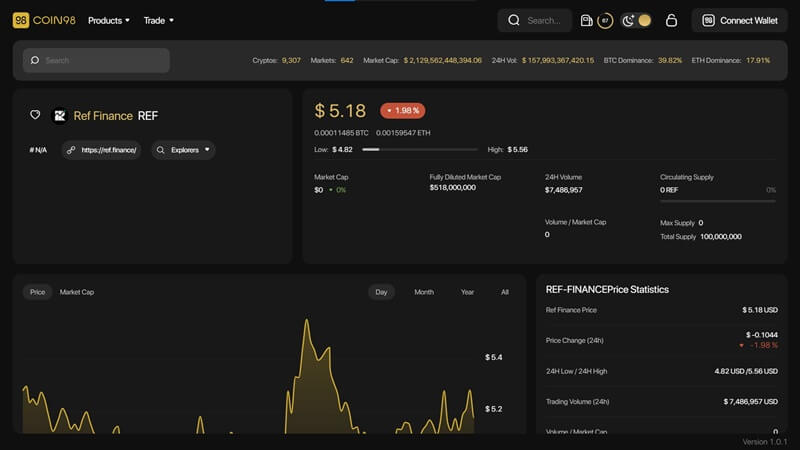Click the Markets 642 stat
This screenshot has height=450, width=800.
pyautogui.click(x=332, y=60)
